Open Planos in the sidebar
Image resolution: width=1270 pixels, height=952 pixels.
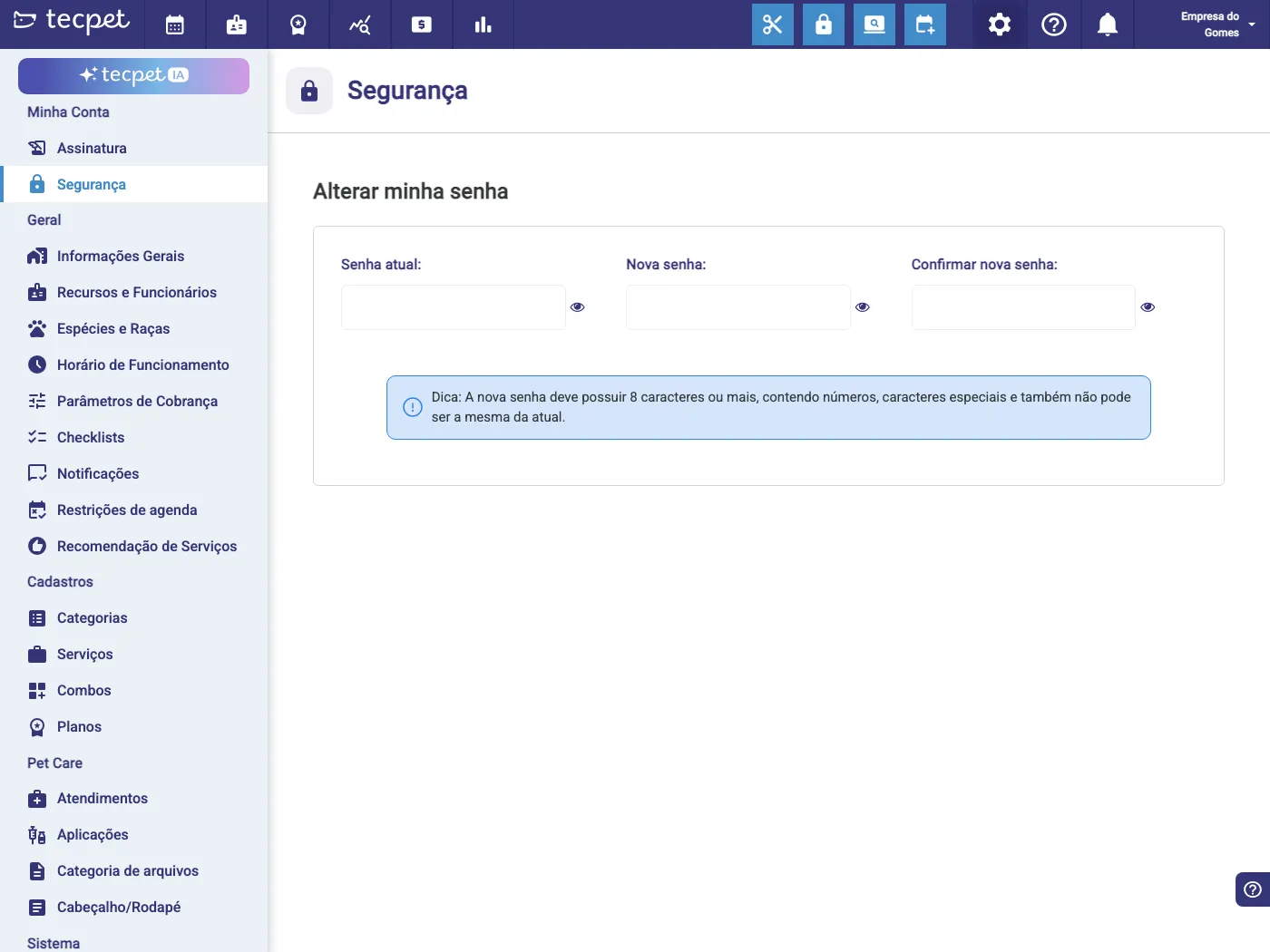tap(134, 727)
